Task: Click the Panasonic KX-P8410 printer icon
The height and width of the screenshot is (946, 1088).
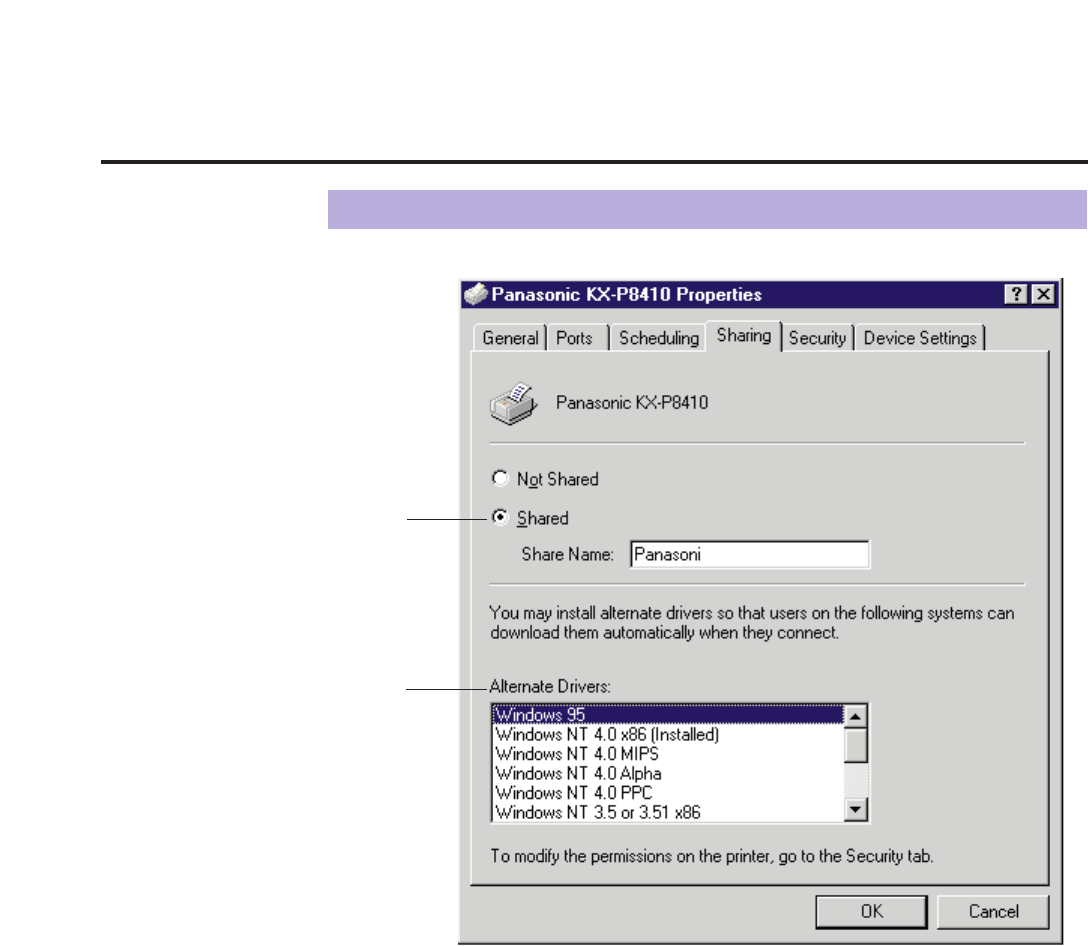Action: [x=513, y=403]
